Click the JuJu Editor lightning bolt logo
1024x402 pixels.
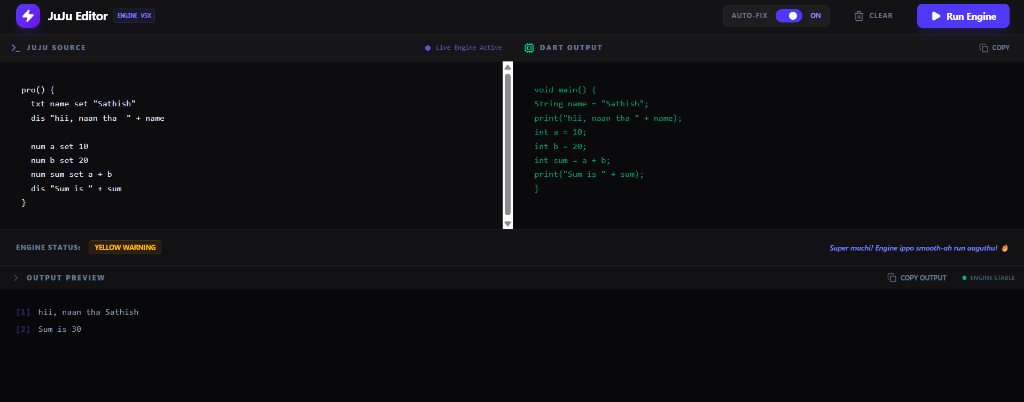[x=28, y=16]
